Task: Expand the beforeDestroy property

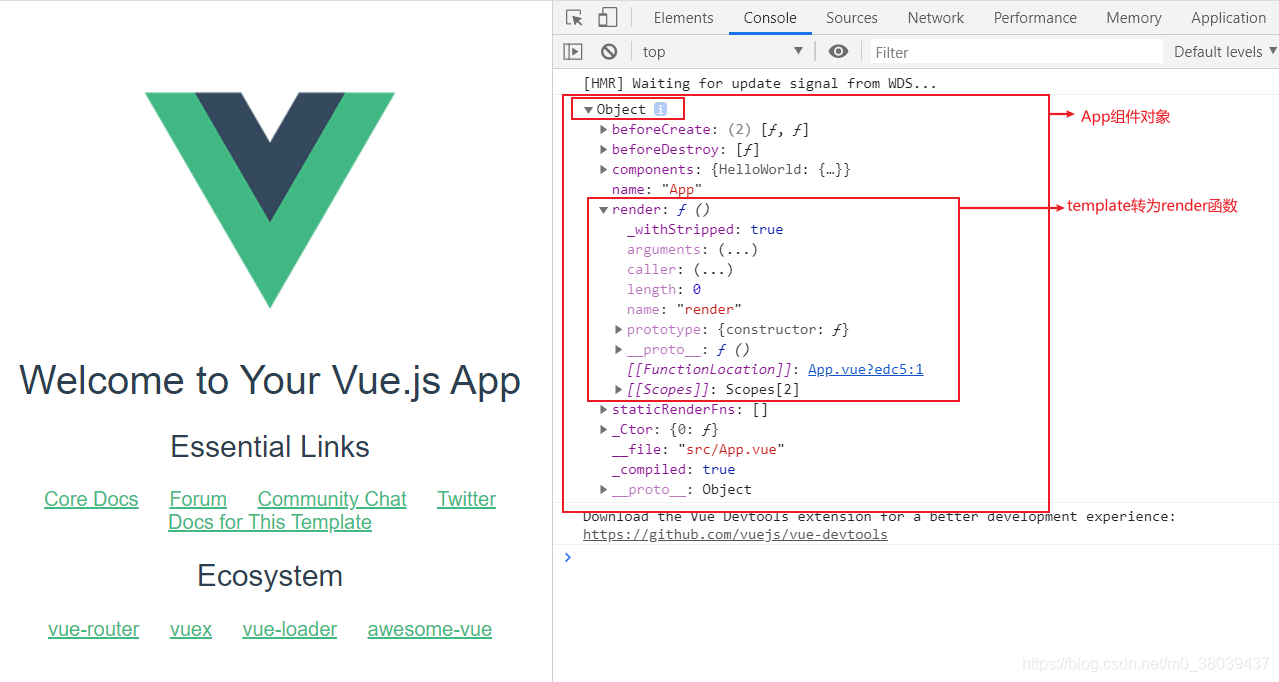Action: pyautogui.click(x=604, y=150)
